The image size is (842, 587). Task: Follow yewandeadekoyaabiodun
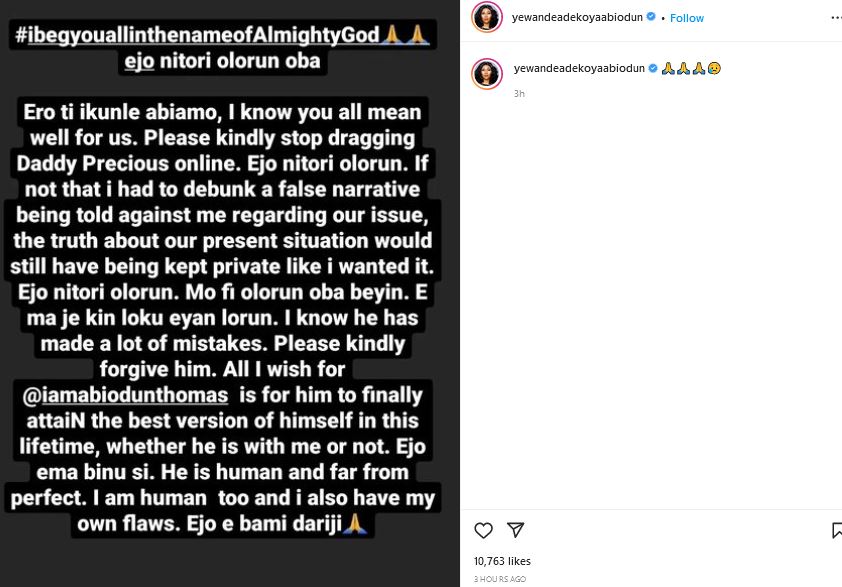coord(687,18)
